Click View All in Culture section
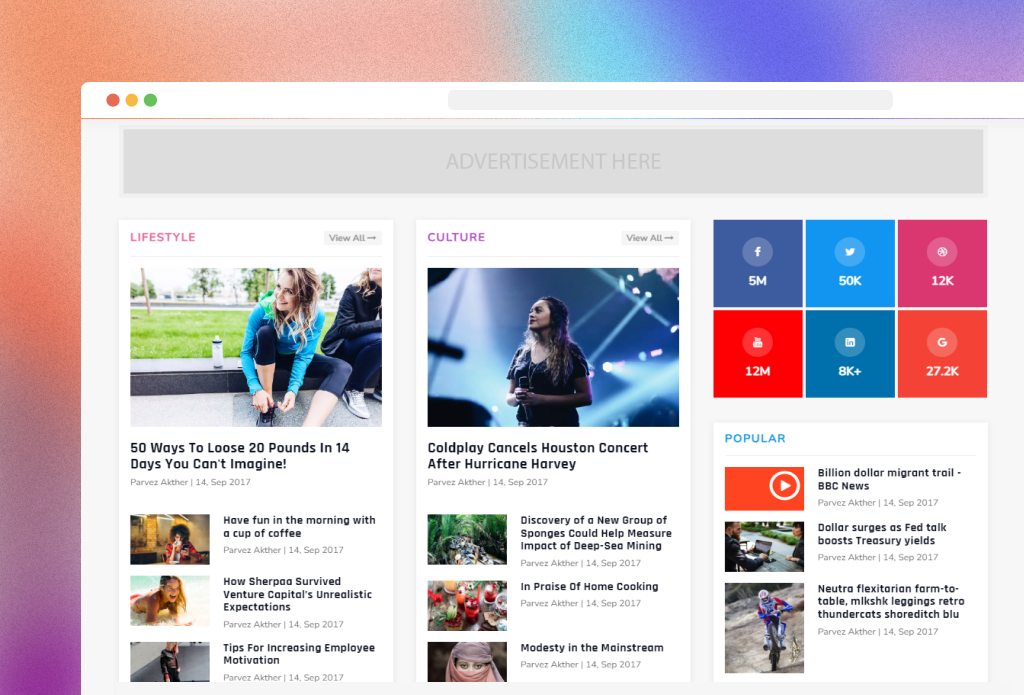Screen dimensions: 1024x695 tap(649, 238)
